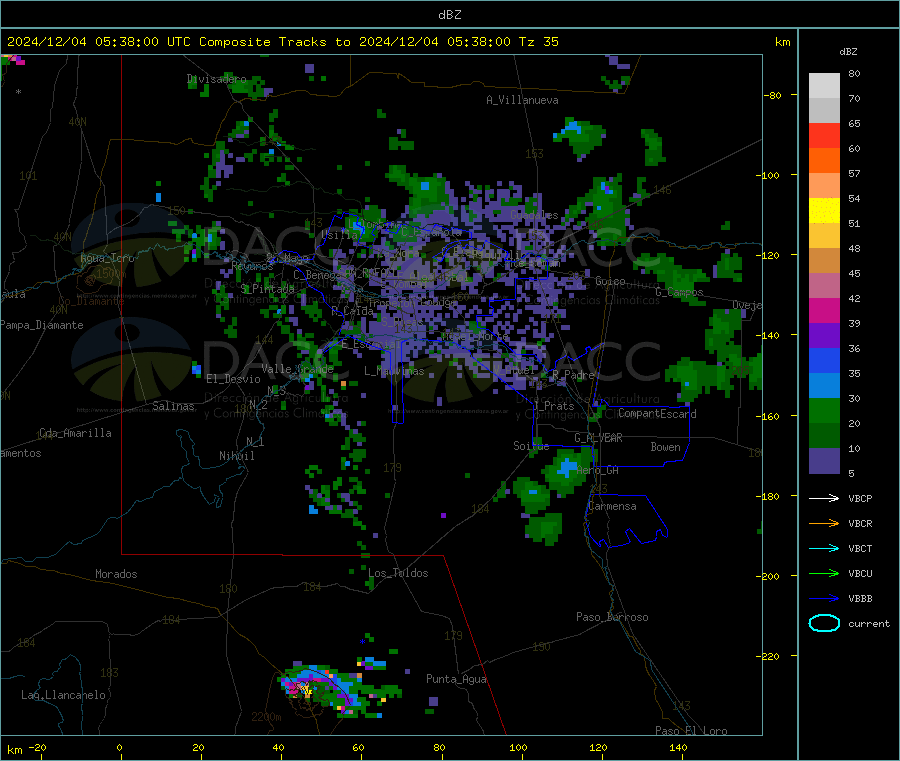The width and height of the screenshot is (900, 761).
Task: Select the gray 65-70 dBZ swatch
Action: click(x=824, y=111)
